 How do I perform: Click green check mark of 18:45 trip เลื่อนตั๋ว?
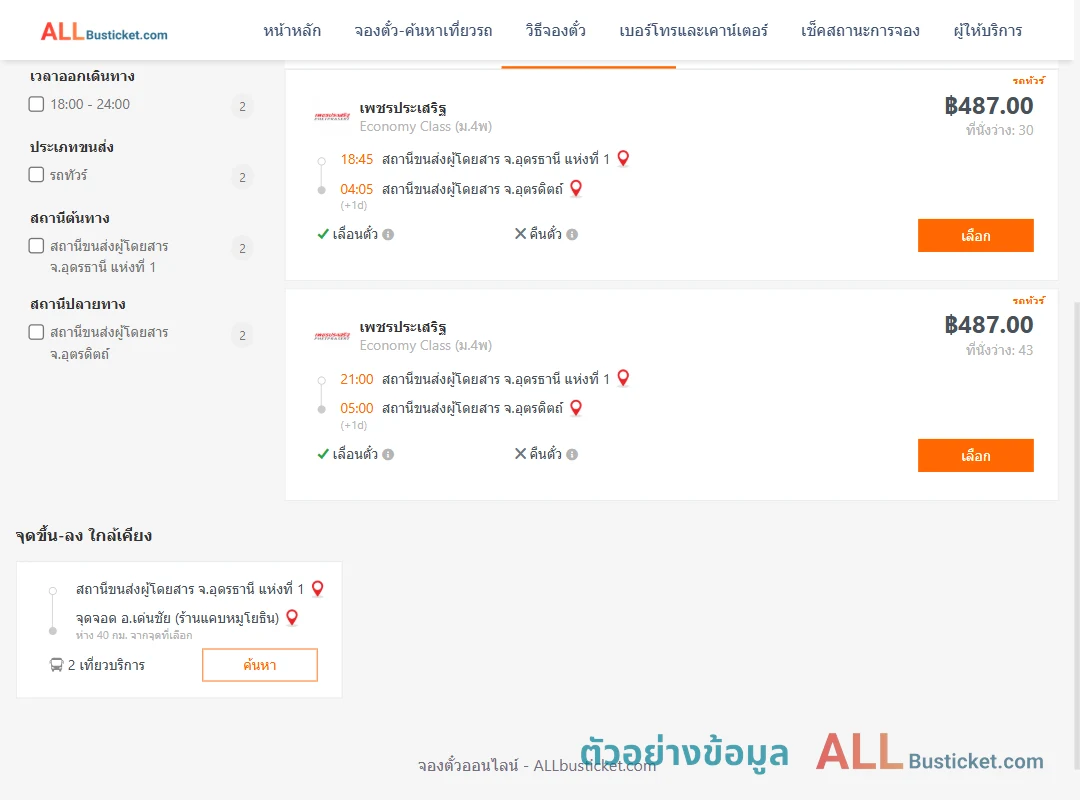[323, 234]
